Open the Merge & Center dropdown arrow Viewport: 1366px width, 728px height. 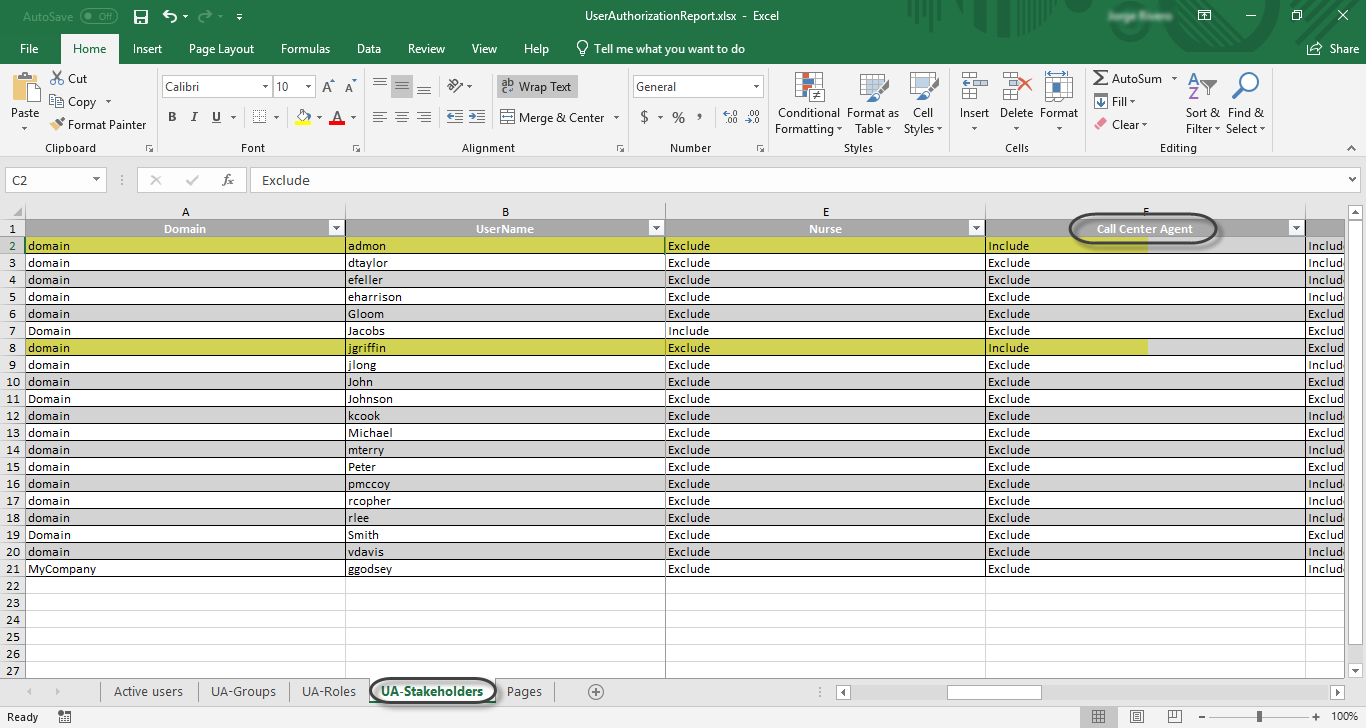coord(616,117)
